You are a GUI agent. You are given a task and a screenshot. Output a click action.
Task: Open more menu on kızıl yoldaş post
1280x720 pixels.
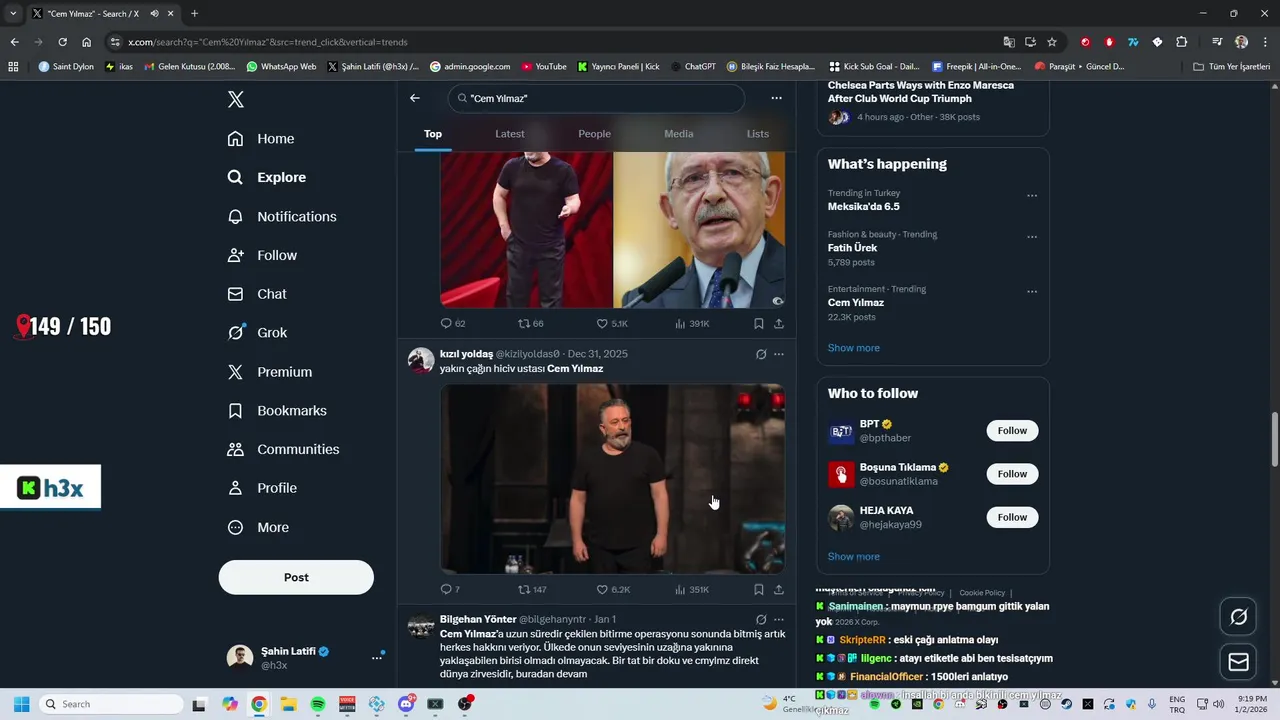[x=779, y=354]
